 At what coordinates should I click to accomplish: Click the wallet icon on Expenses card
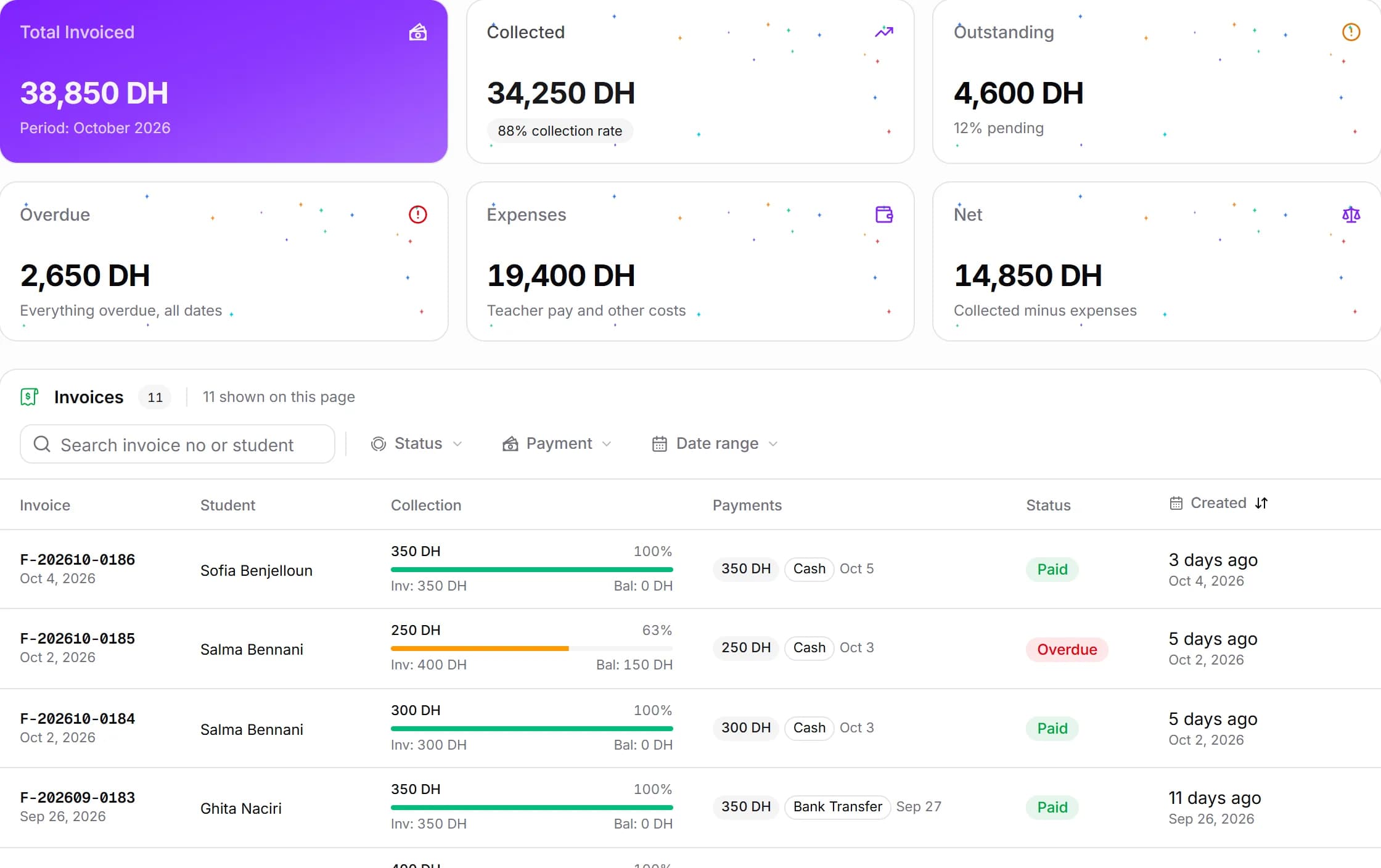pos(884,215)
